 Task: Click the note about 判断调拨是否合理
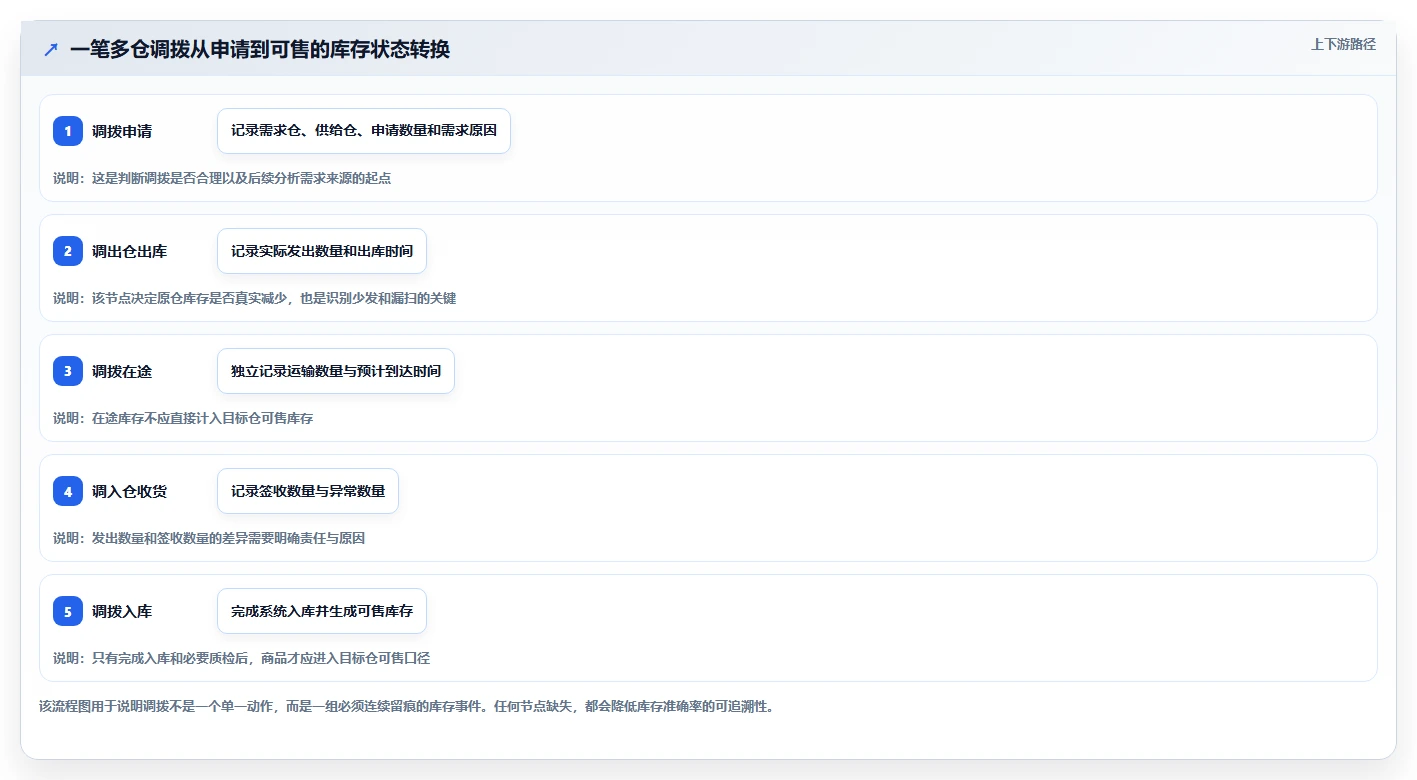coord(222,178)
